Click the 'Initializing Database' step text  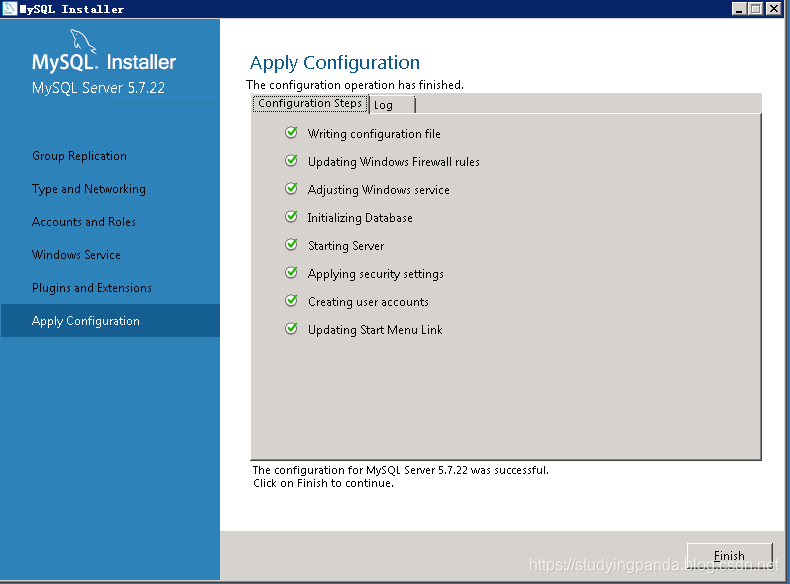360,218
